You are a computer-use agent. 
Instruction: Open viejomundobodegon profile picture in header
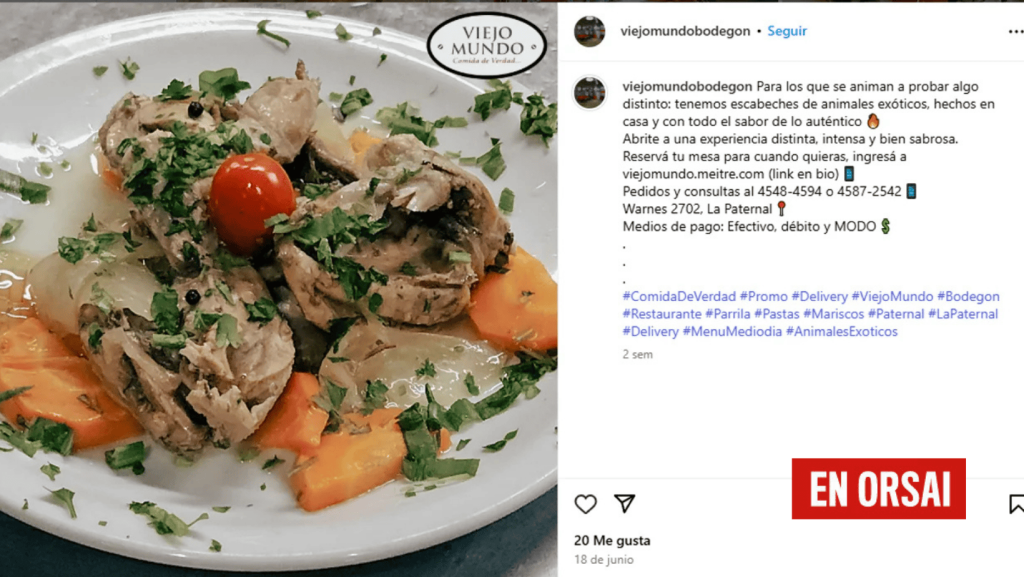(589, 31)
